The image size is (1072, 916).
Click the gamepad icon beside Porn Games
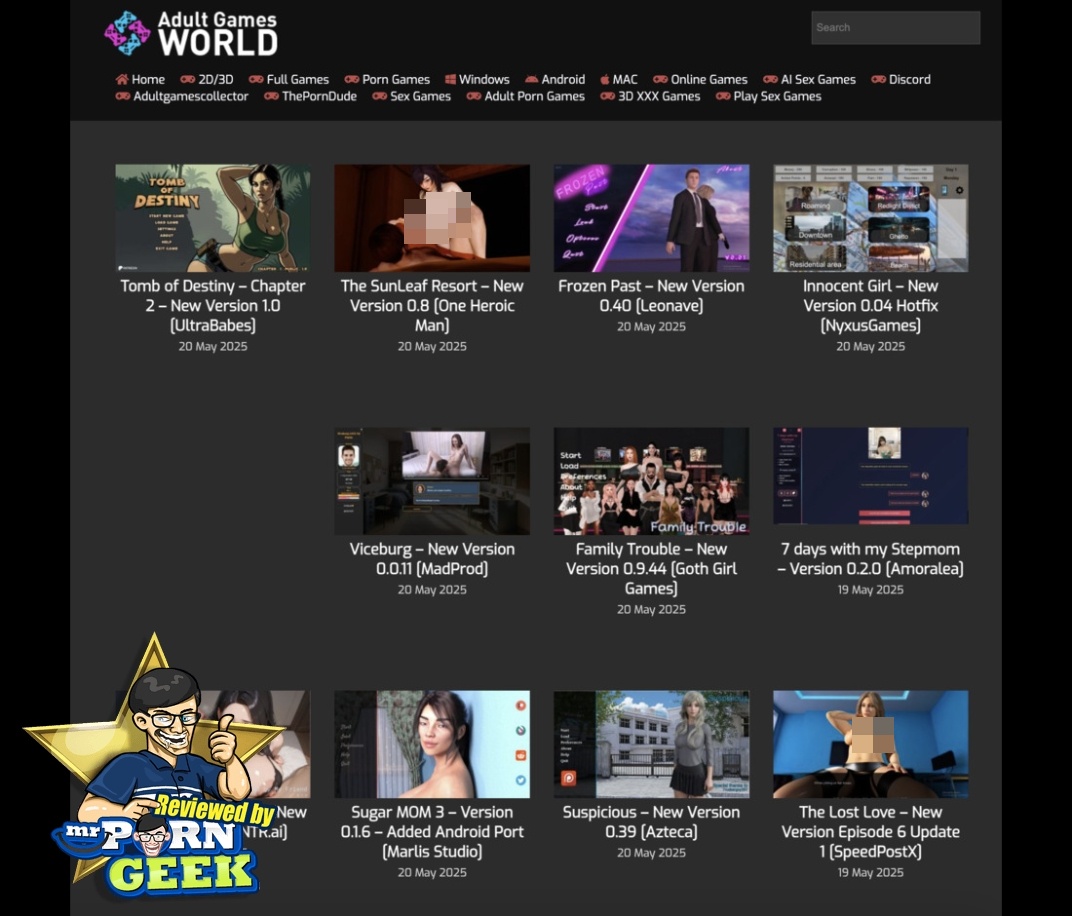[352, 79]
